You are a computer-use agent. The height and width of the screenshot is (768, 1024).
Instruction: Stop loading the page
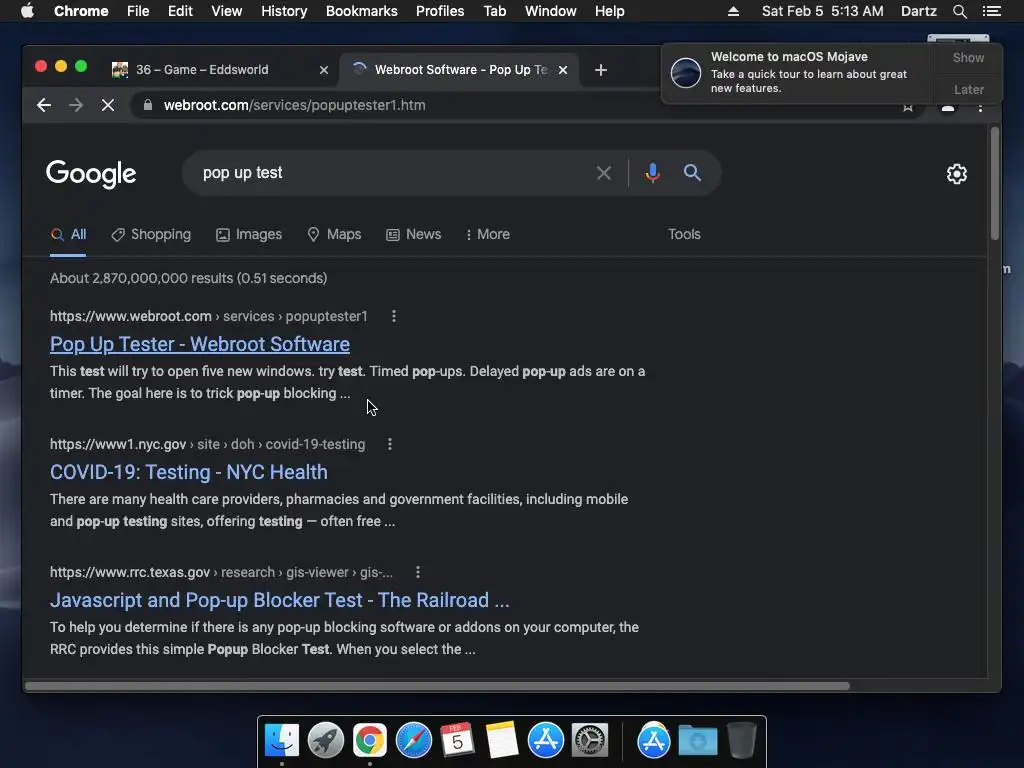click(x=108, y=105)
